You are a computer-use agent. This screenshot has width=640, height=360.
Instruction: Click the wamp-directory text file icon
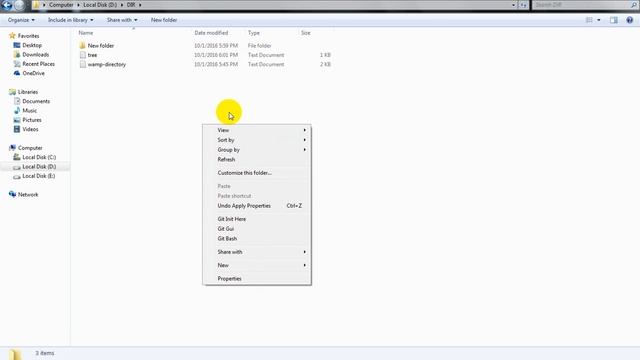pyautogui.click(x=82, y=64)
